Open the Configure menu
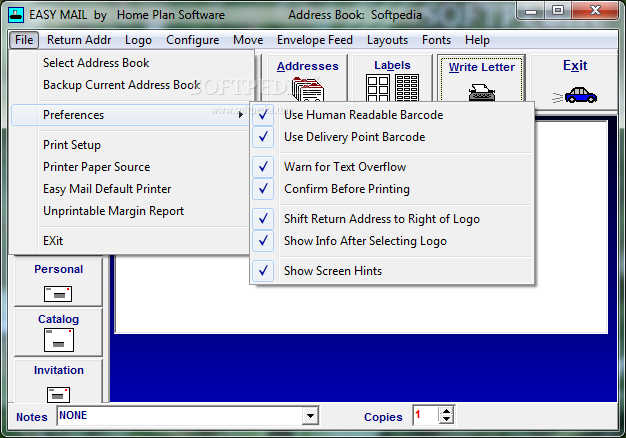Image resolution: width=626 pixels, height=438 pixels. [x=193, y=40]
